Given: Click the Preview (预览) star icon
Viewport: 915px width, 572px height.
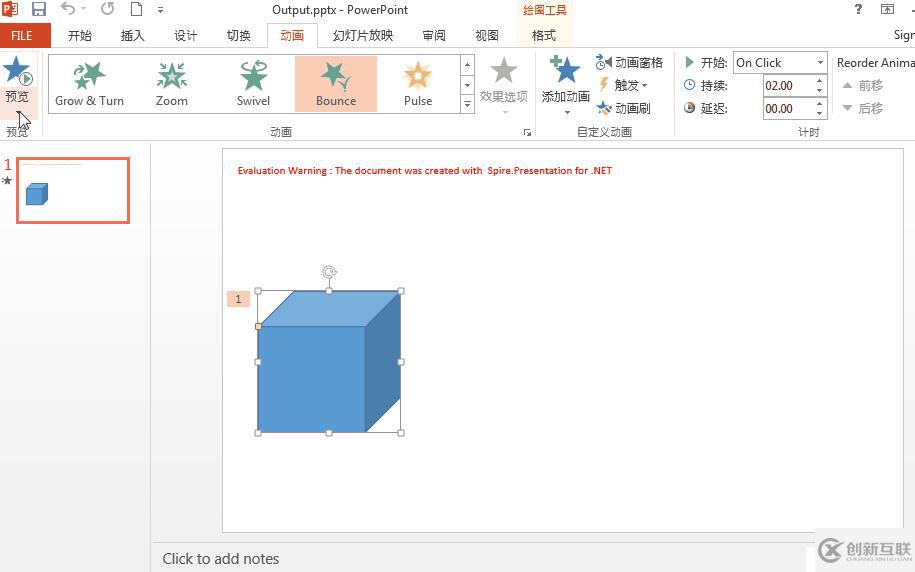Looking at the screenshot, I should (x=18, y=71).
